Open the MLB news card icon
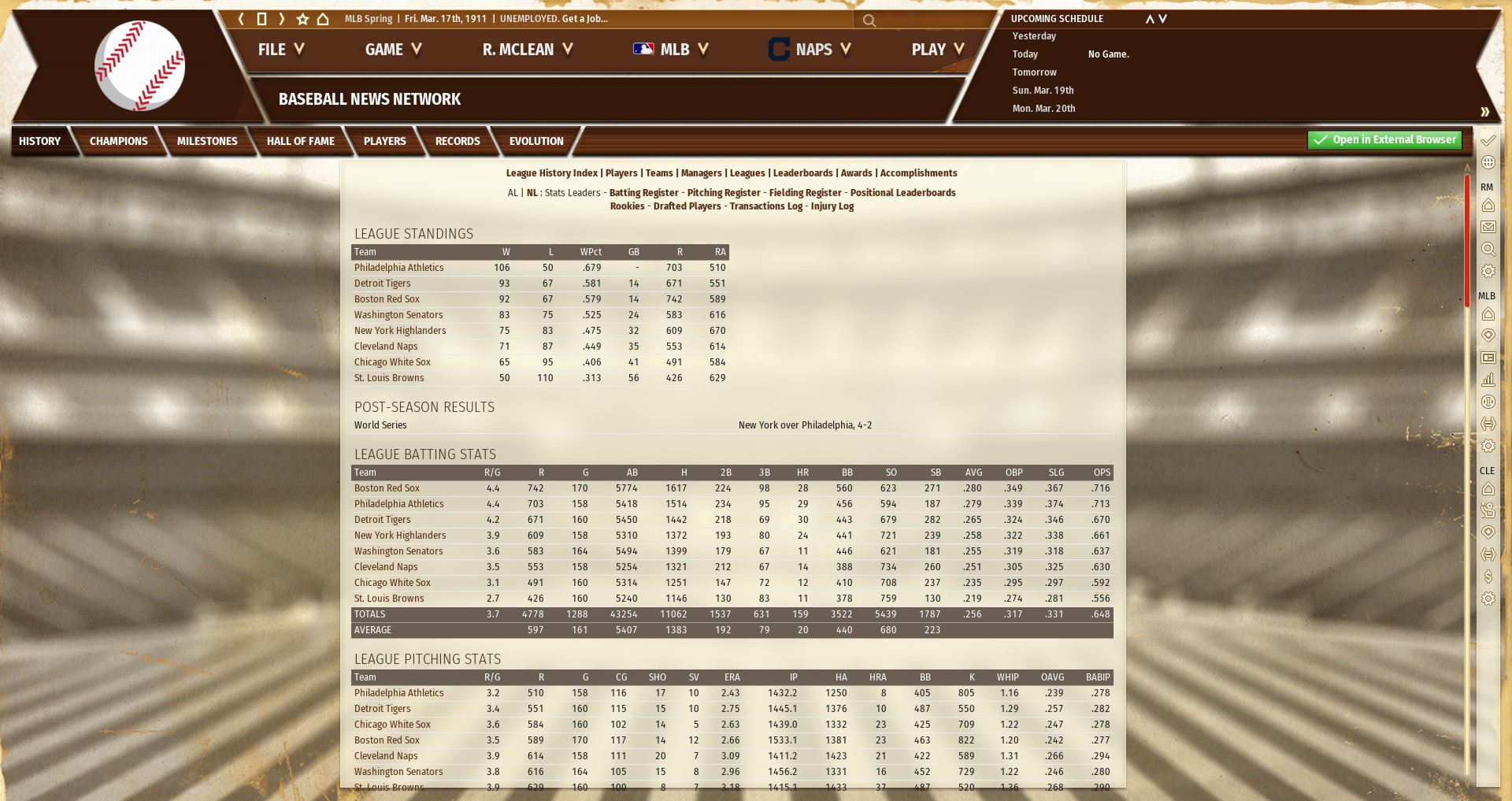Screen dimensions: 1512x801 click(1488, 358)
